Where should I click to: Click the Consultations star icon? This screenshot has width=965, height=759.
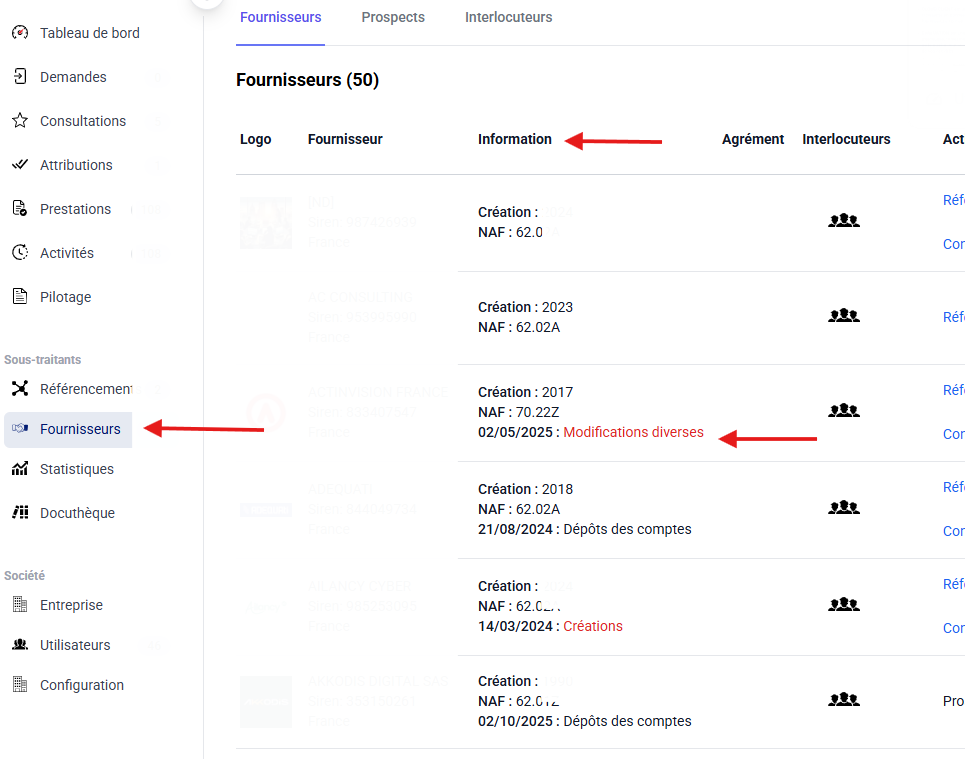[20, 121]
